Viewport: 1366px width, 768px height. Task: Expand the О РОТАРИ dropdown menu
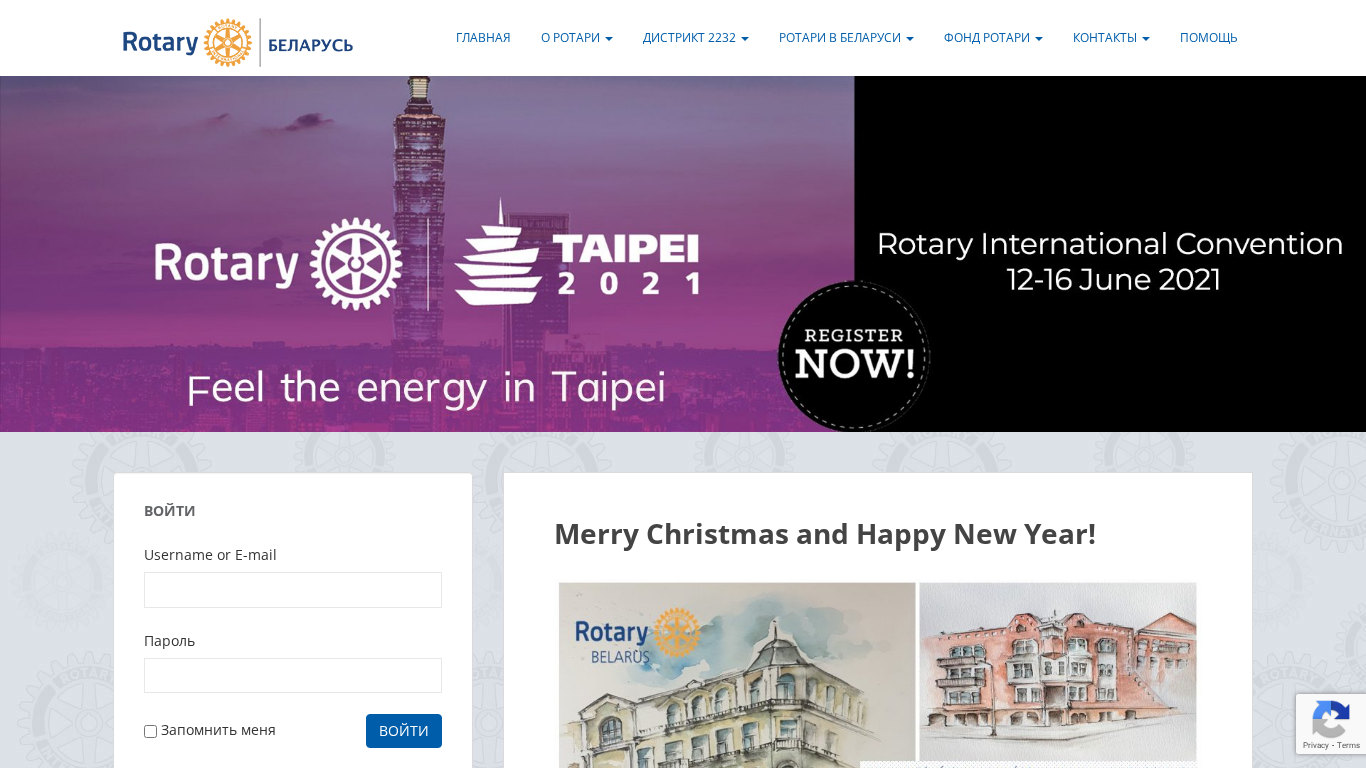[x=577, y=38]
